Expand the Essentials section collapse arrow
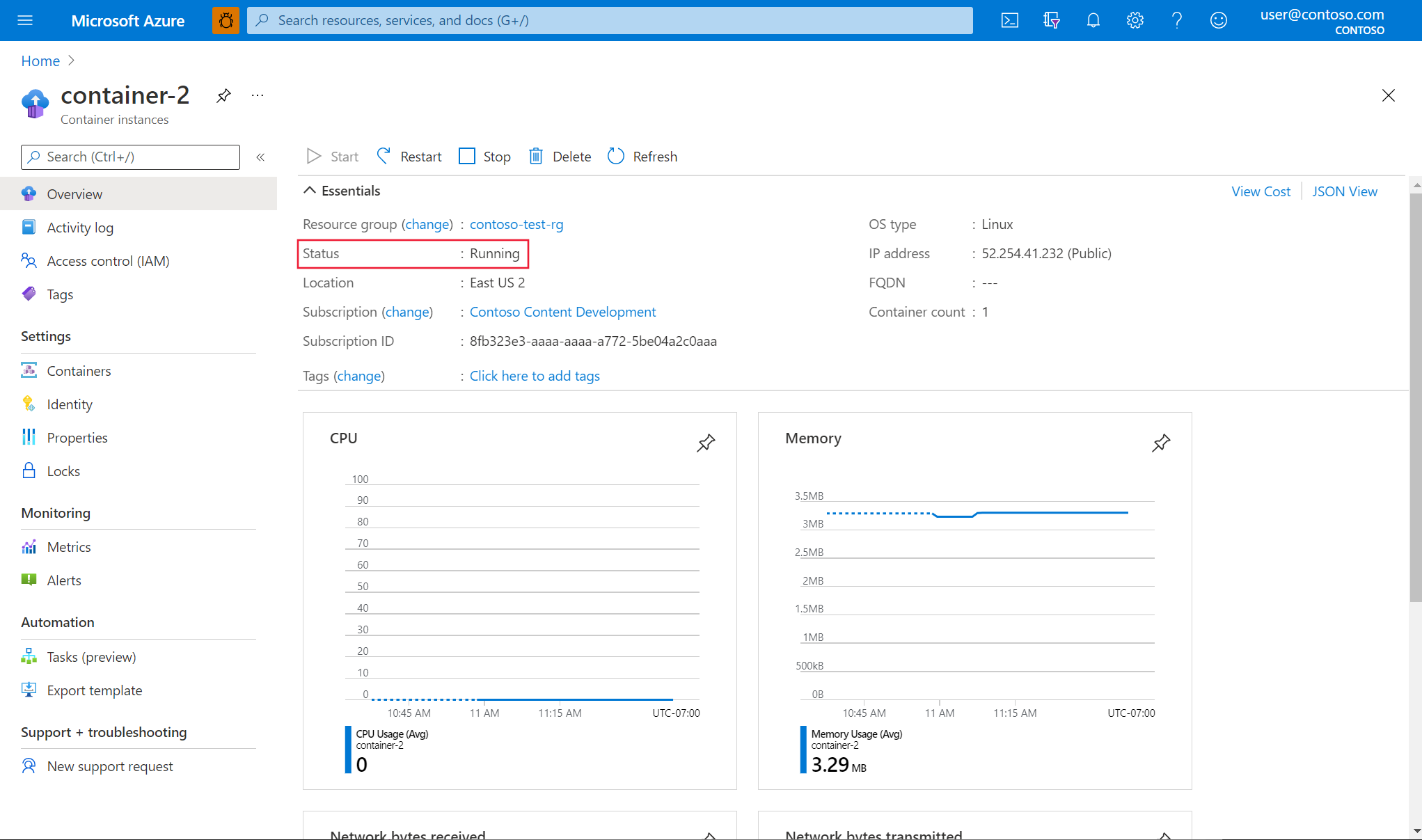 [x=311, y=190]
